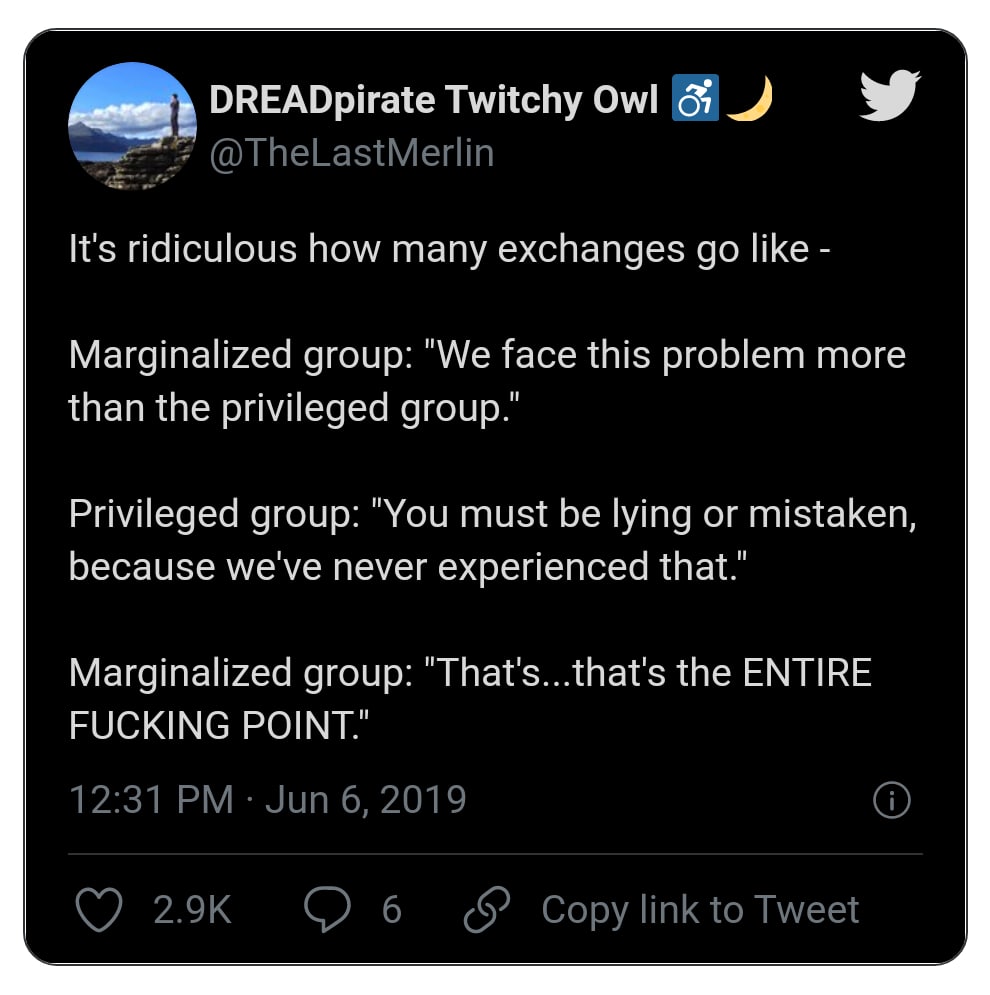Visit the @TheLastMerlin handle
Viewport: 990px width, 995px height.
tap(351, 153)
